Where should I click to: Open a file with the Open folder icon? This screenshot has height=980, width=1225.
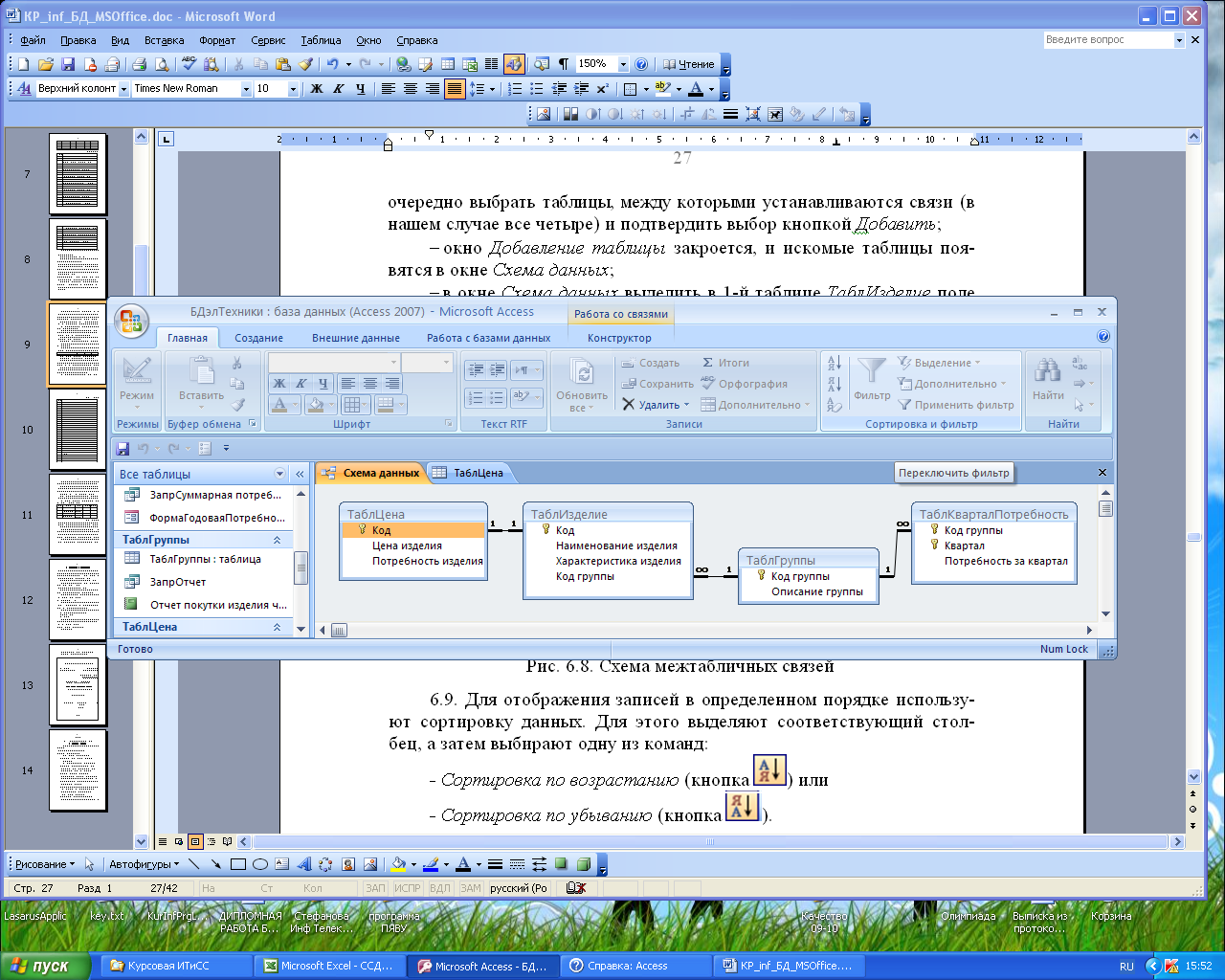(x=45, y=64)
